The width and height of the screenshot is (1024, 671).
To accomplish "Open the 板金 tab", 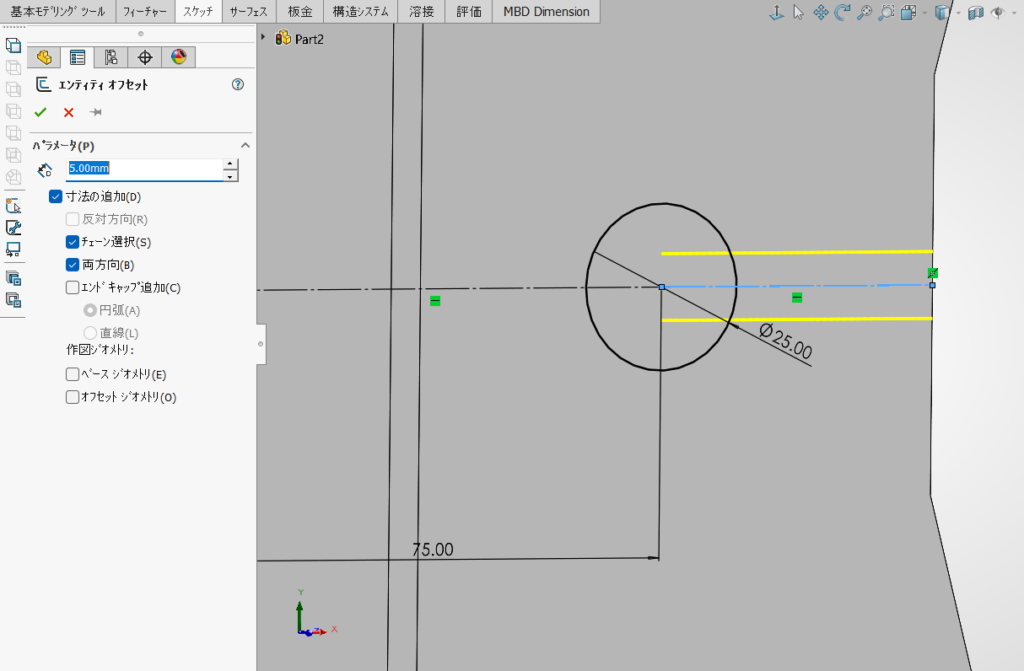I will 299,12.
